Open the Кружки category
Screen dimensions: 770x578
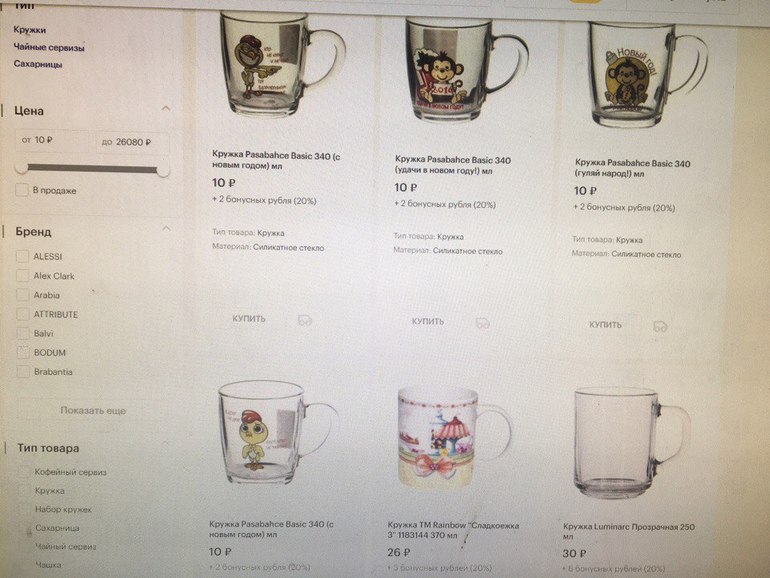pos(30,30)
